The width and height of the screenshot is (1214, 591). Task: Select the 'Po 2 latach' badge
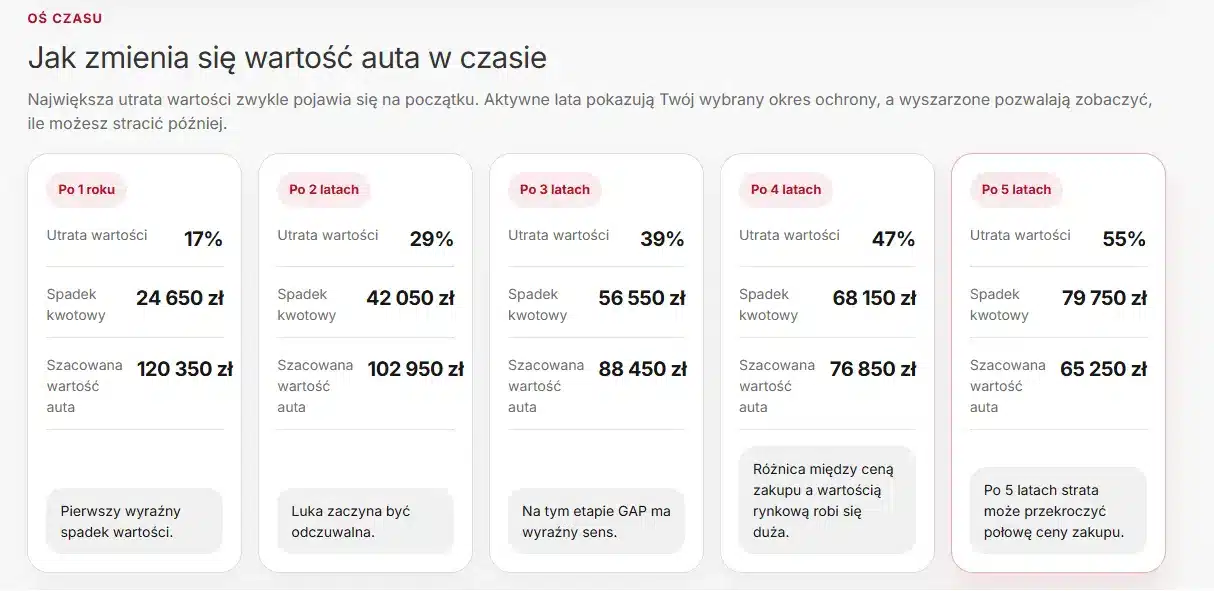click(324, 189)
